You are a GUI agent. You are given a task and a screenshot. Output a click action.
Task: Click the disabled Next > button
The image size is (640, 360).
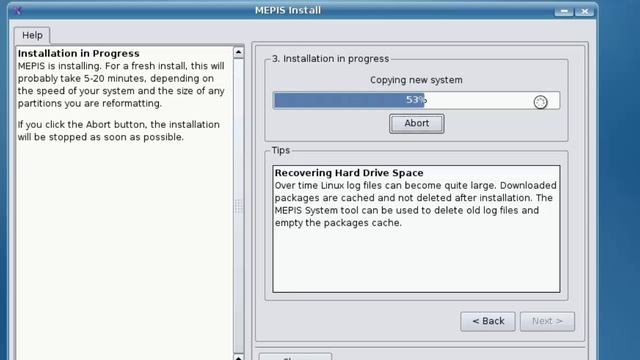pos(547,321)
